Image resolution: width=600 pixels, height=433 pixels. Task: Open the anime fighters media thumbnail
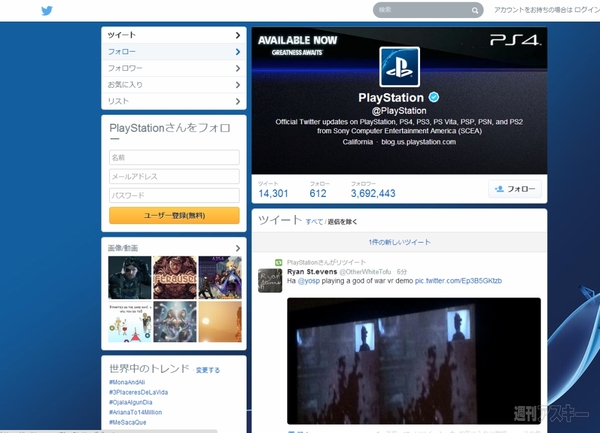click(220, 277)
